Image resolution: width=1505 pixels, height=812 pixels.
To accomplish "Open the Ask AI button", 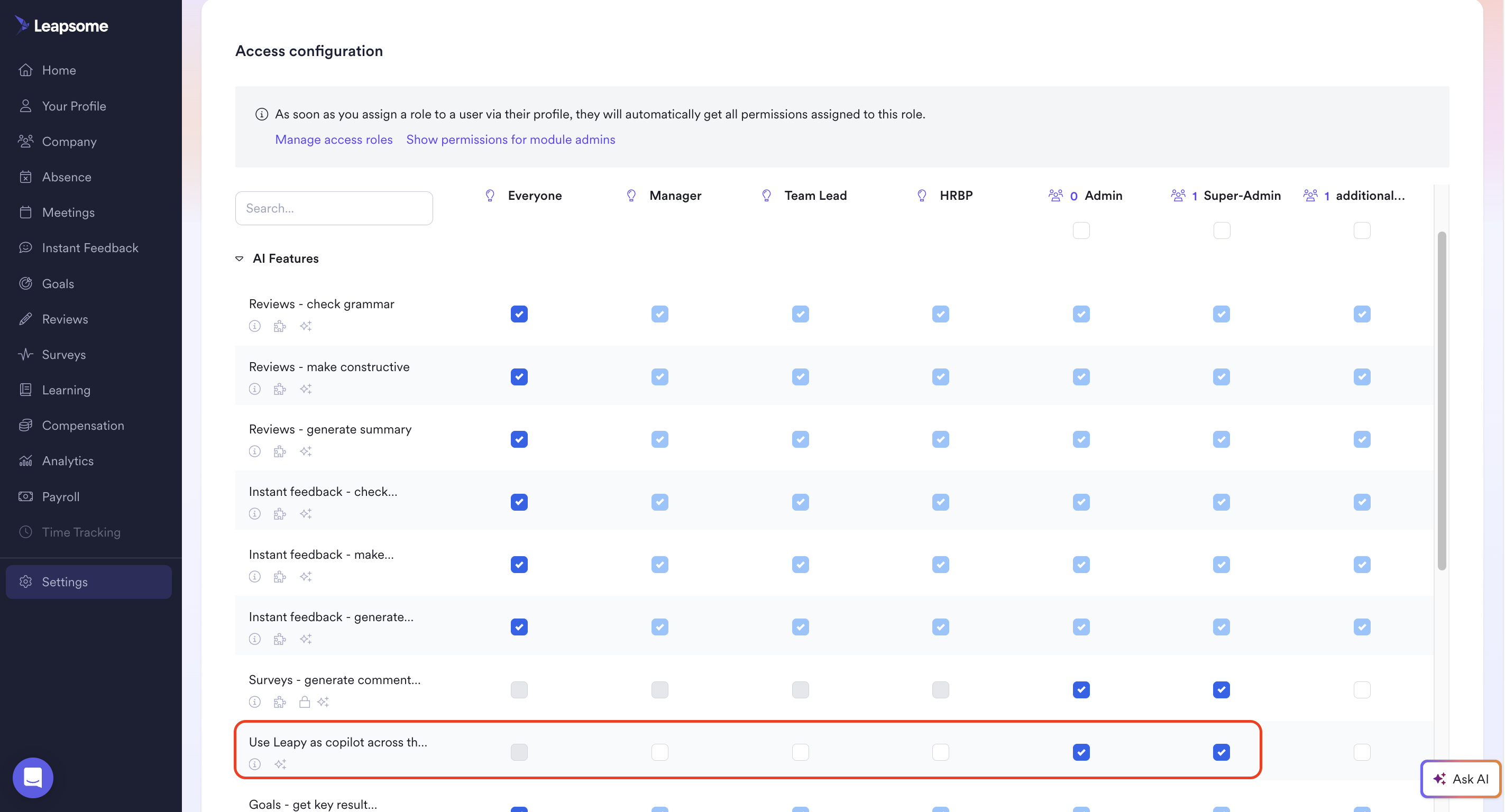I will point(1461,779).
